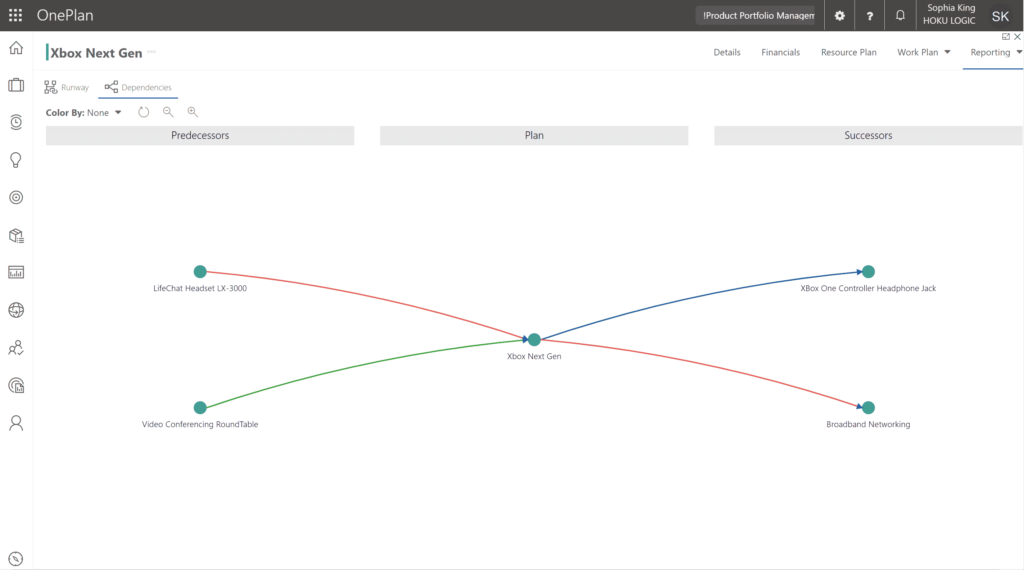
Task: Switch to the Dependencies view
Action: pos(138,87)
